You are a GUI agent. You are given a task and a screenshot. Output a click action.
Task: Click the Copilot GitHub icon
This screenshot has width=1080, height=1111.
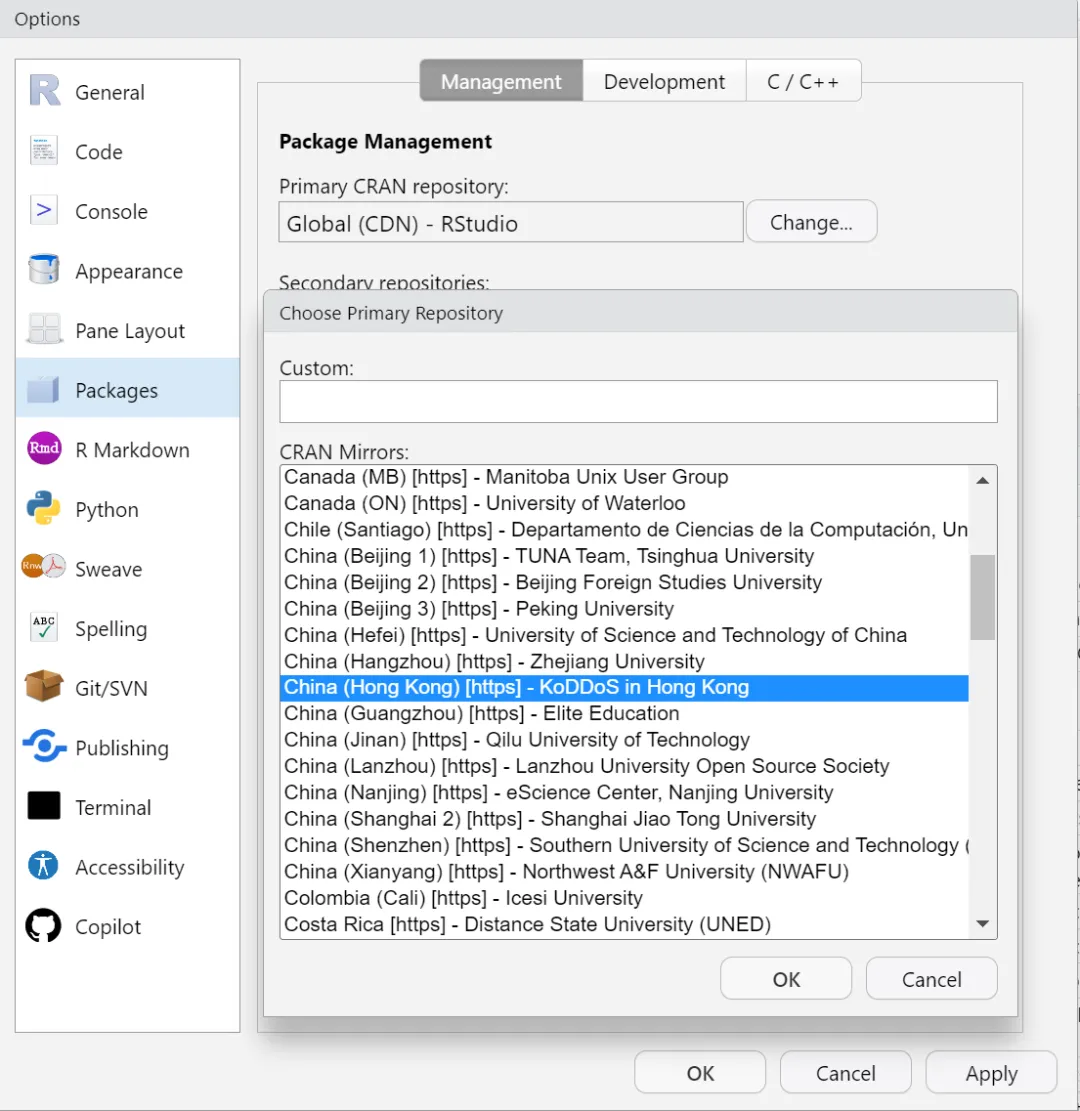[x=44, y=925]
